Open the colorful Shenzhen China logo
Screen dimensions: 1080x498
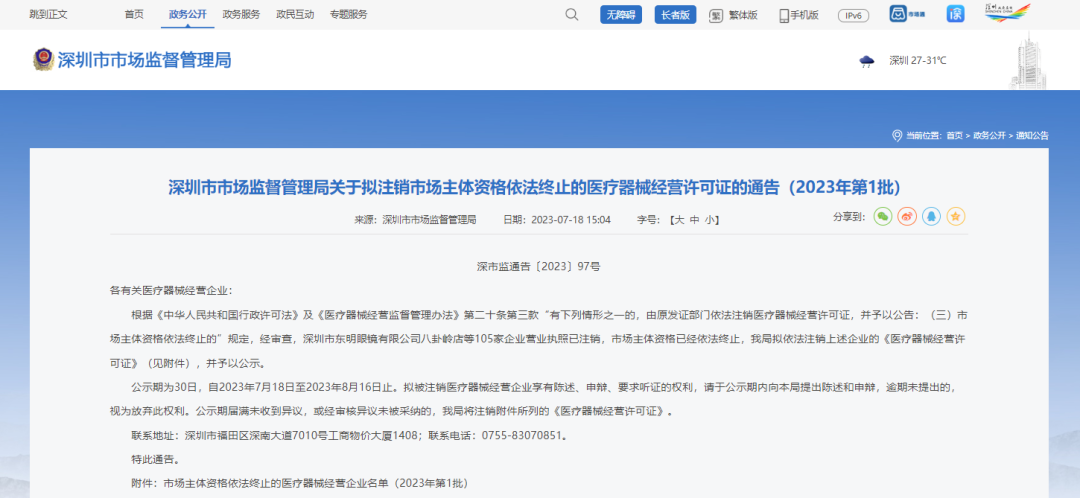[1007, 13]
